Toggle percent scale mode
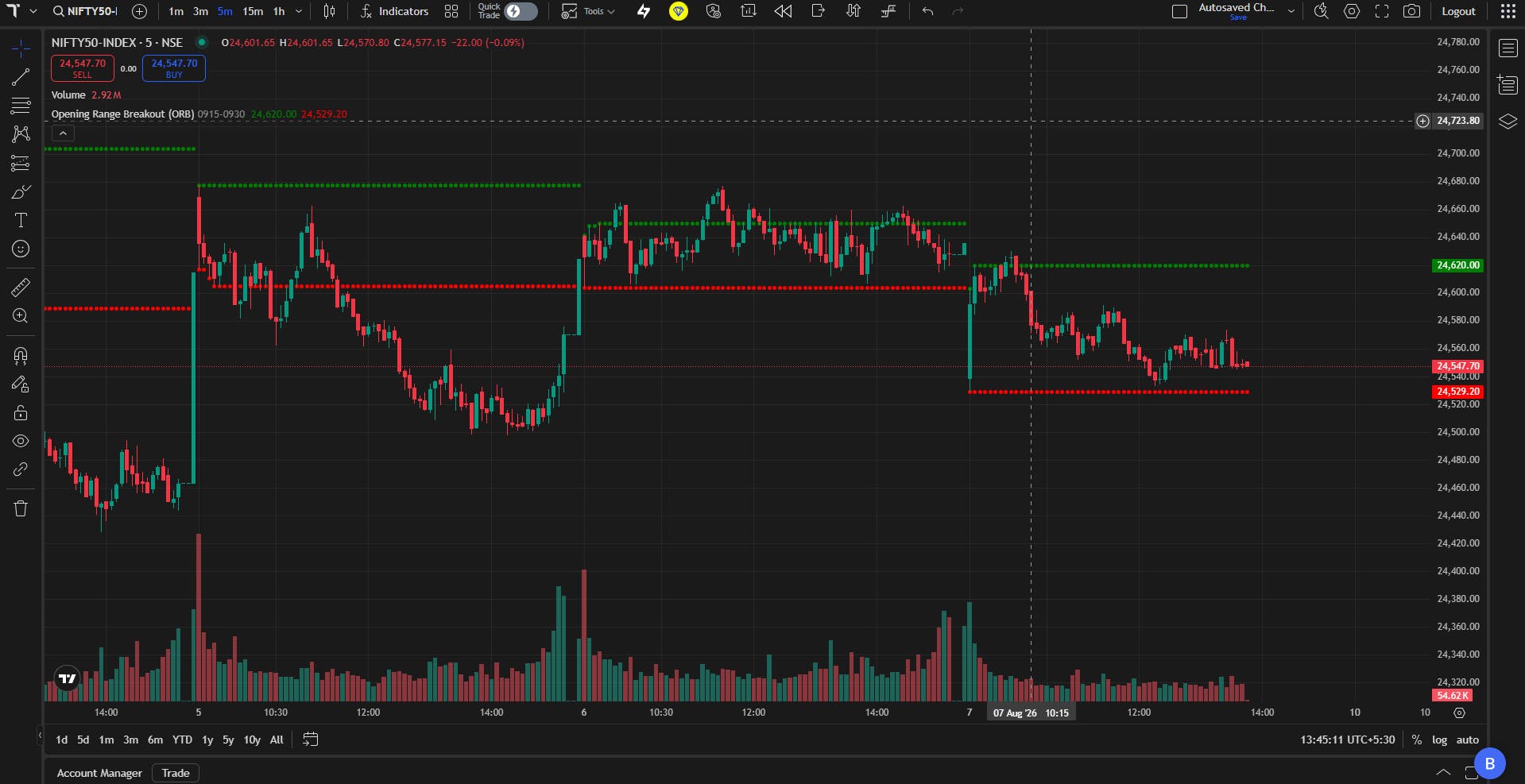Screen dimensions: 1525x784 click(x=1416, y=740)
